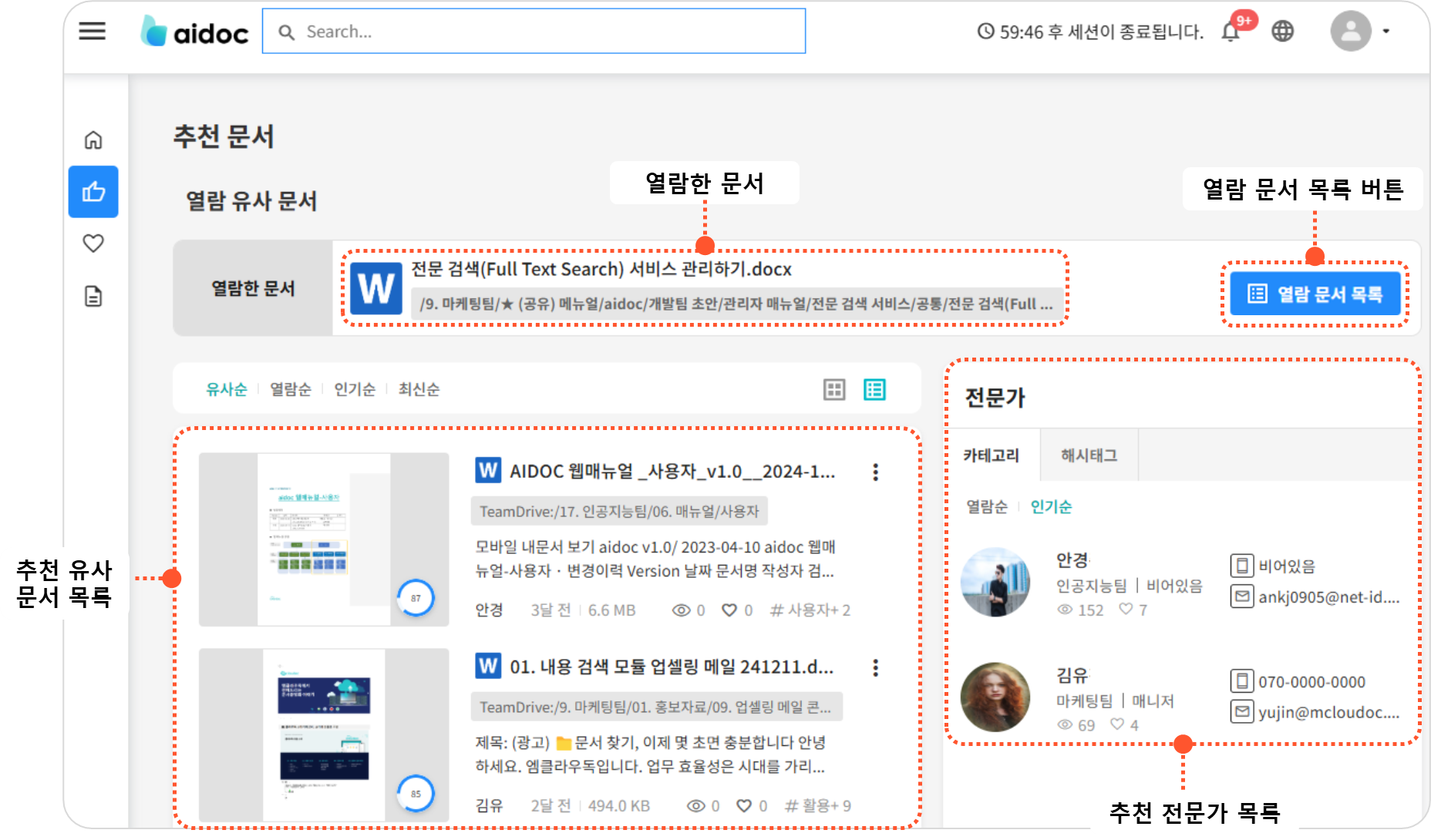Image resolution: width=1431 pixels, height=840 pixels.
Task: Switch to list view layout
Action: [x=874, y=390]
